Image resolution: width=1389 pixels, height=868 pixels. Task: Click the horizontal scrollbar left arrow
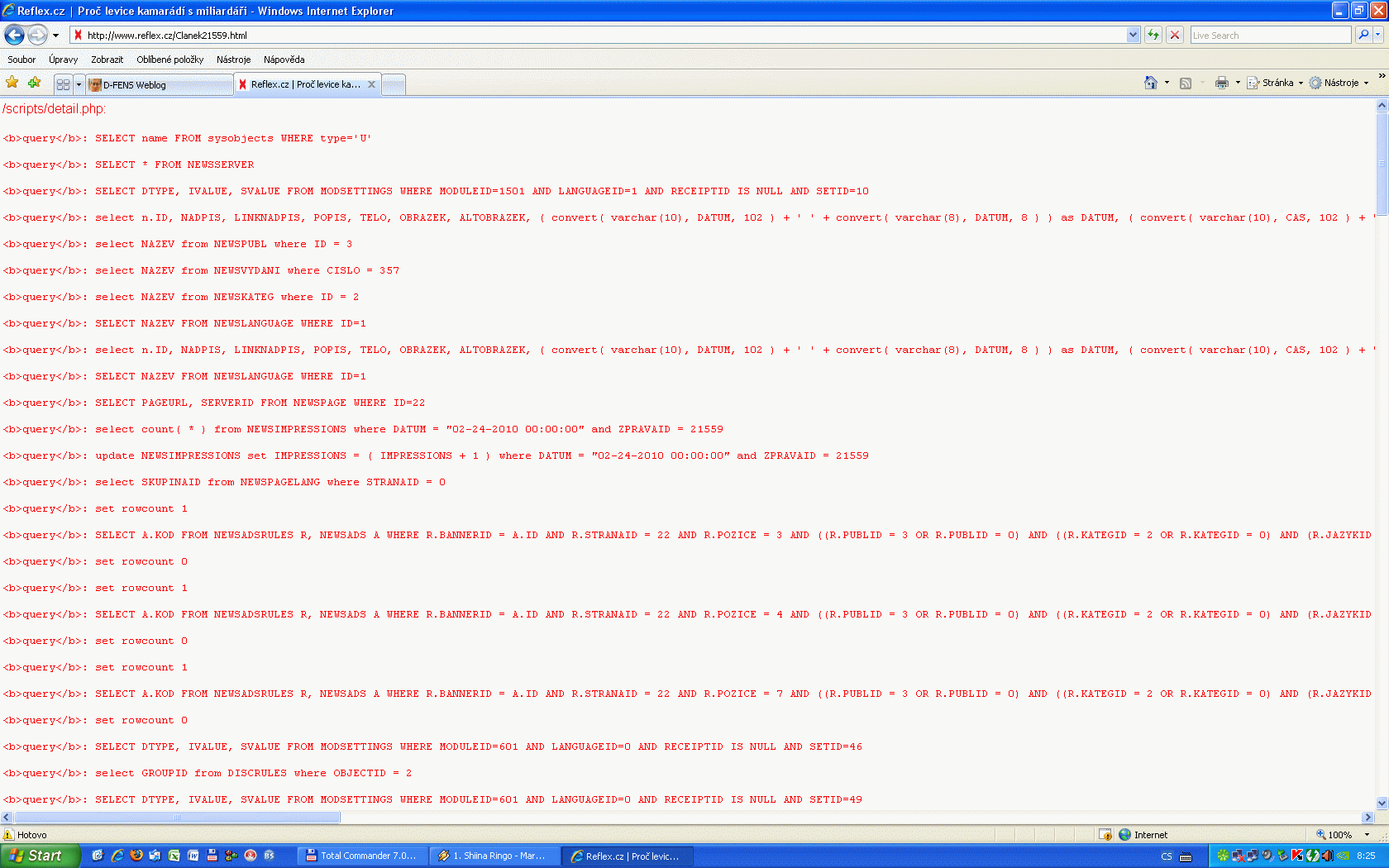[7, 817]
